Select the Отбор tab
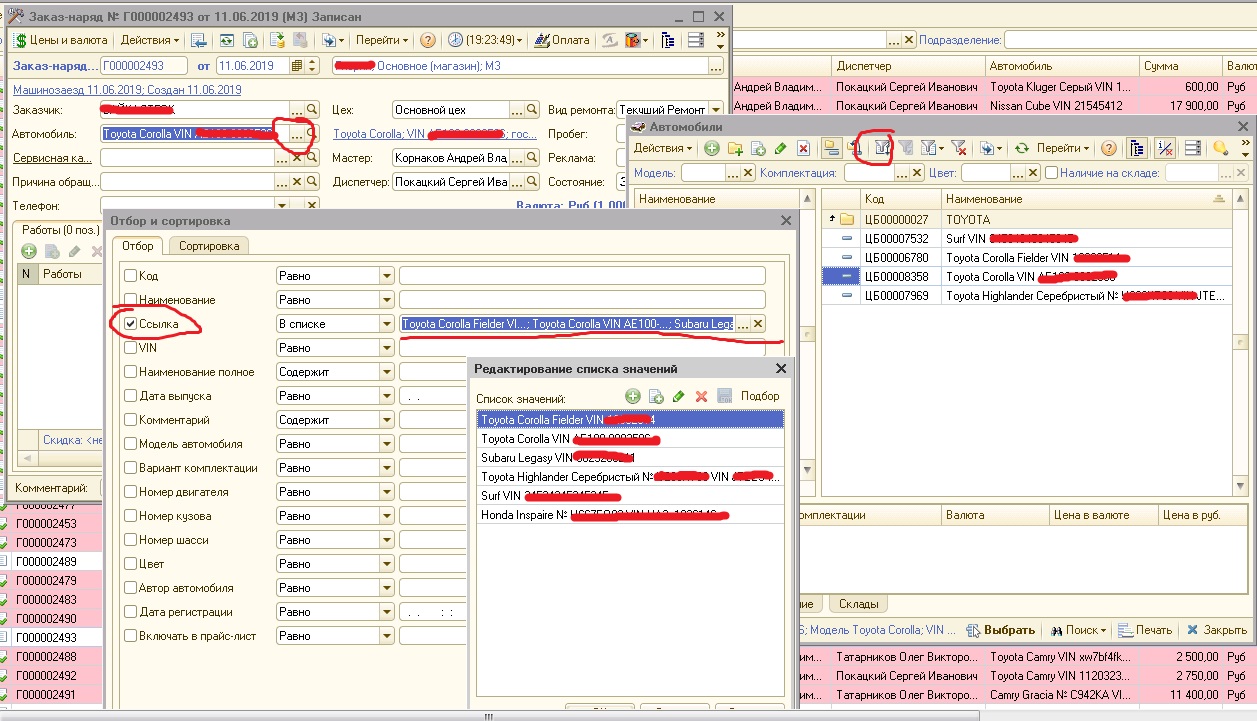The image size is (1257, 721). pyautogui.click(x=138, y=246)
